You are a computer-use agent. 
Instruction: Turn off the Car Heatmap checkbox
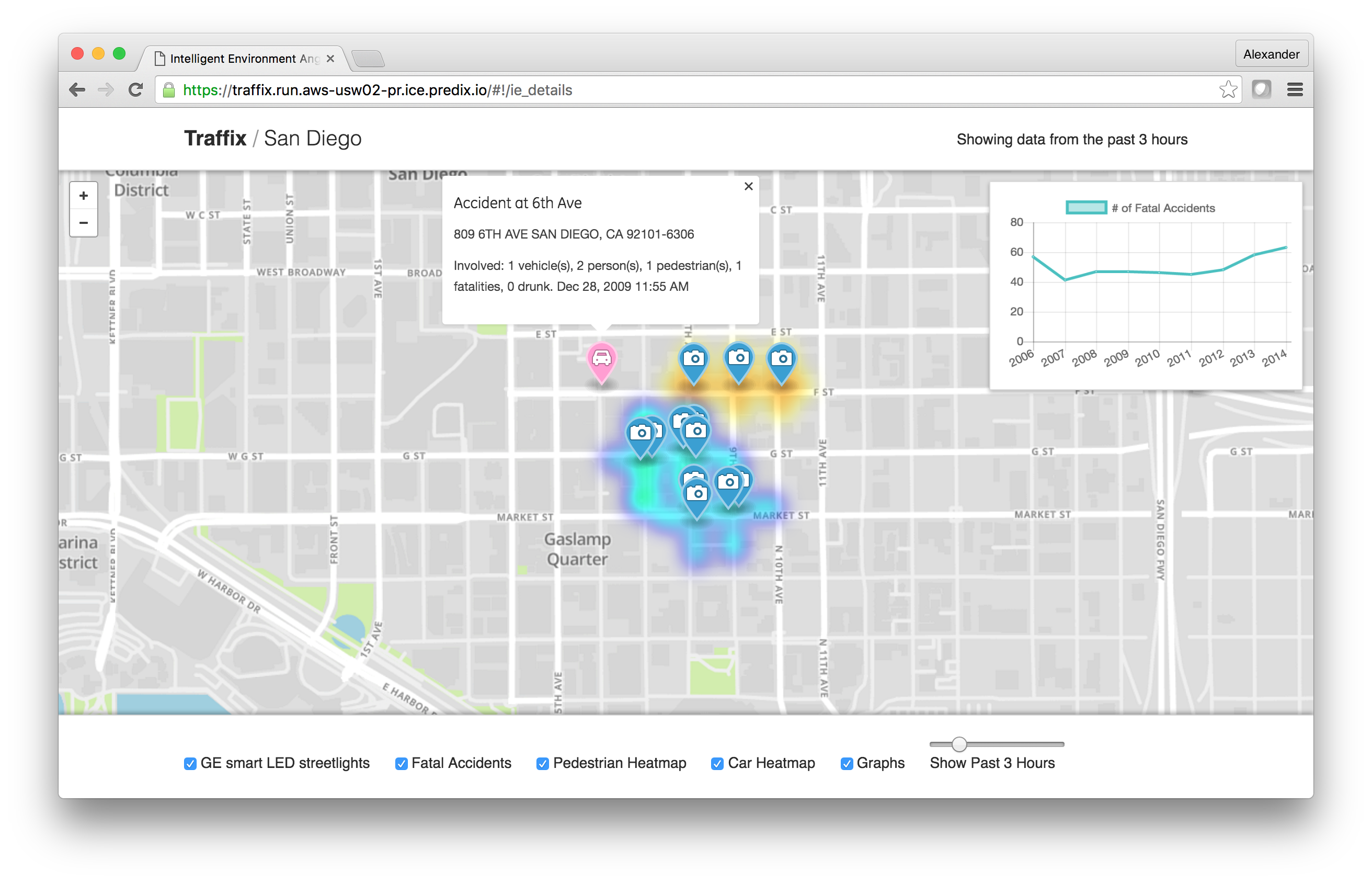click(717, 763)
